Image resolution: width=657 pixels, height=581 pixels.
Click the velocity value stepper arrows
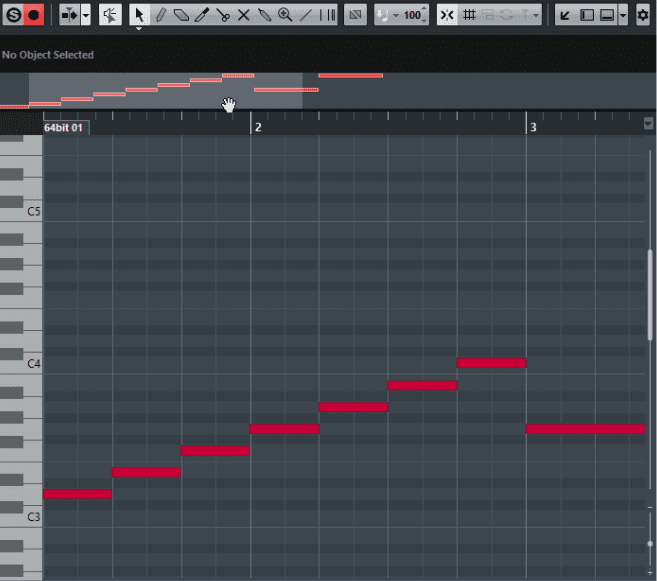click(x=427, y=15)
